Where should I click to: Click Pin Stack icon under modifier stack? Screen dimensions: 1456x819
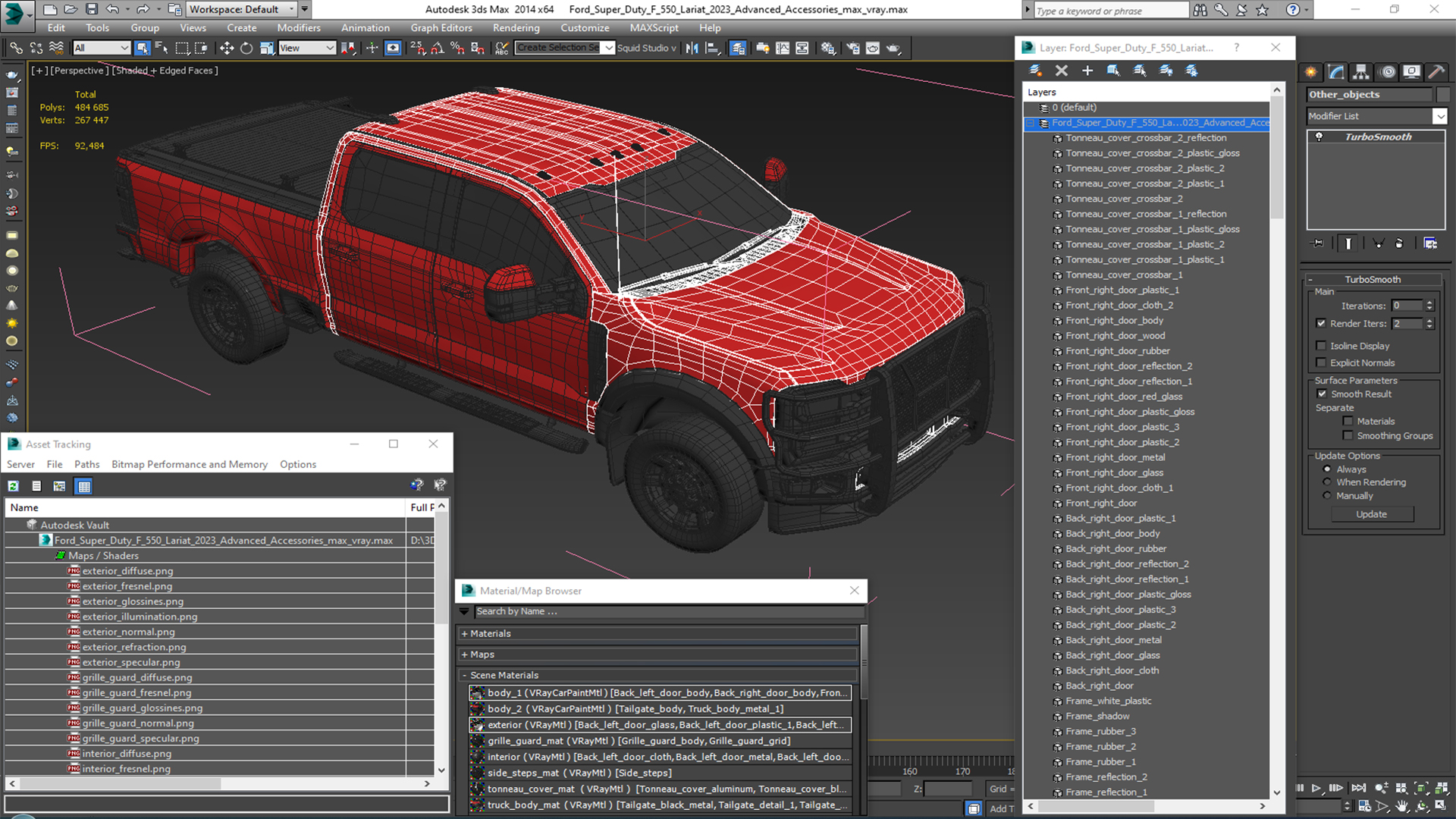[x=1318, y=243]
